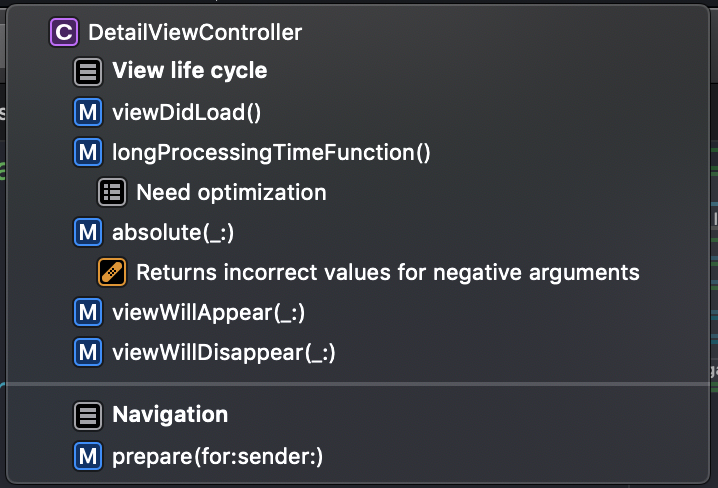The height and width of the screenshot is (488, 718).
Task: Click the viewWillAppear(_:) method icon
Action: pyautogui.click(x=88, y=313)
